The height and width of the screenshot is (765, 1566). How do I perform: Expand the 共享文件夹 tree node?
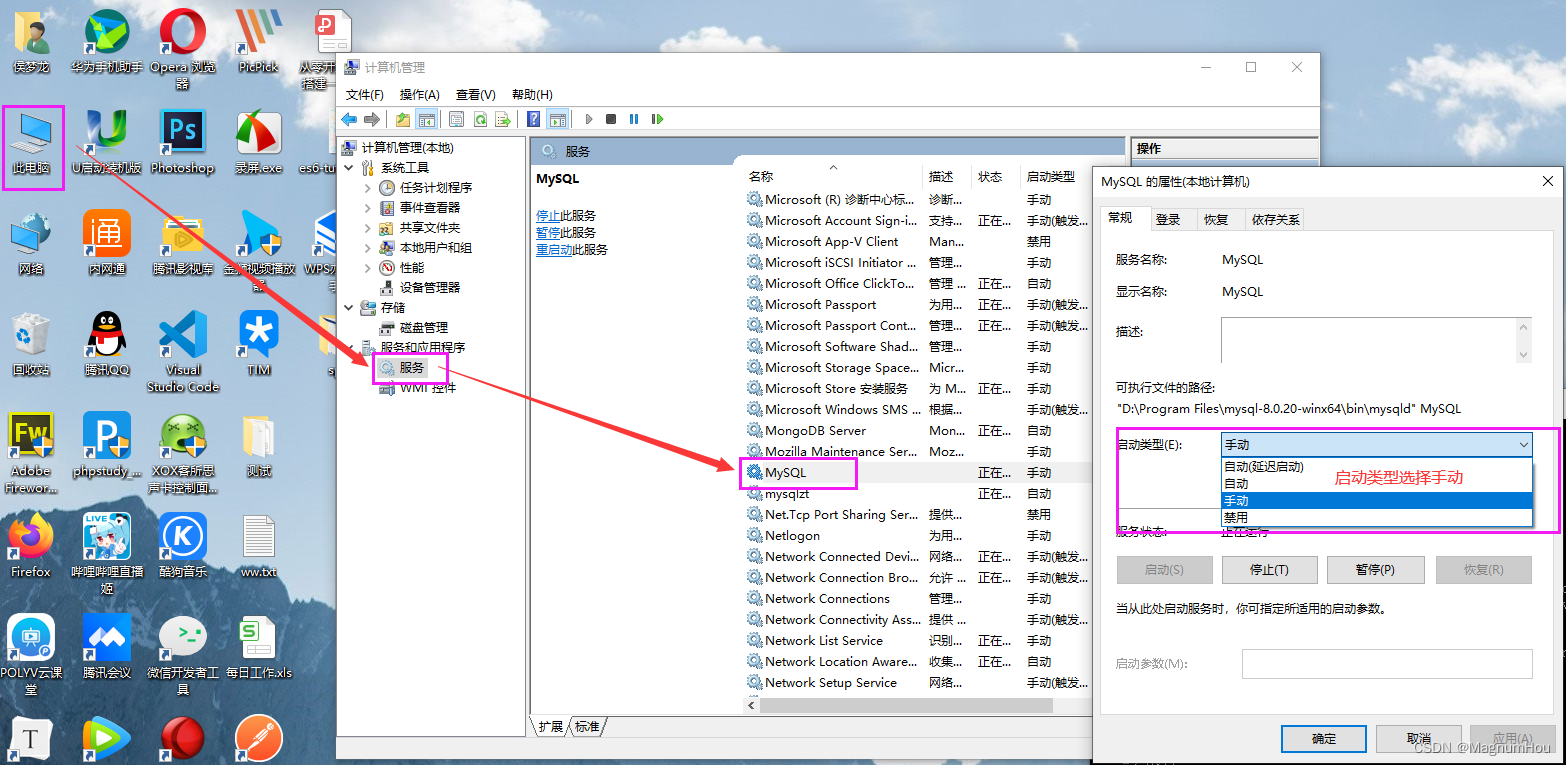(x=368, y=228)
